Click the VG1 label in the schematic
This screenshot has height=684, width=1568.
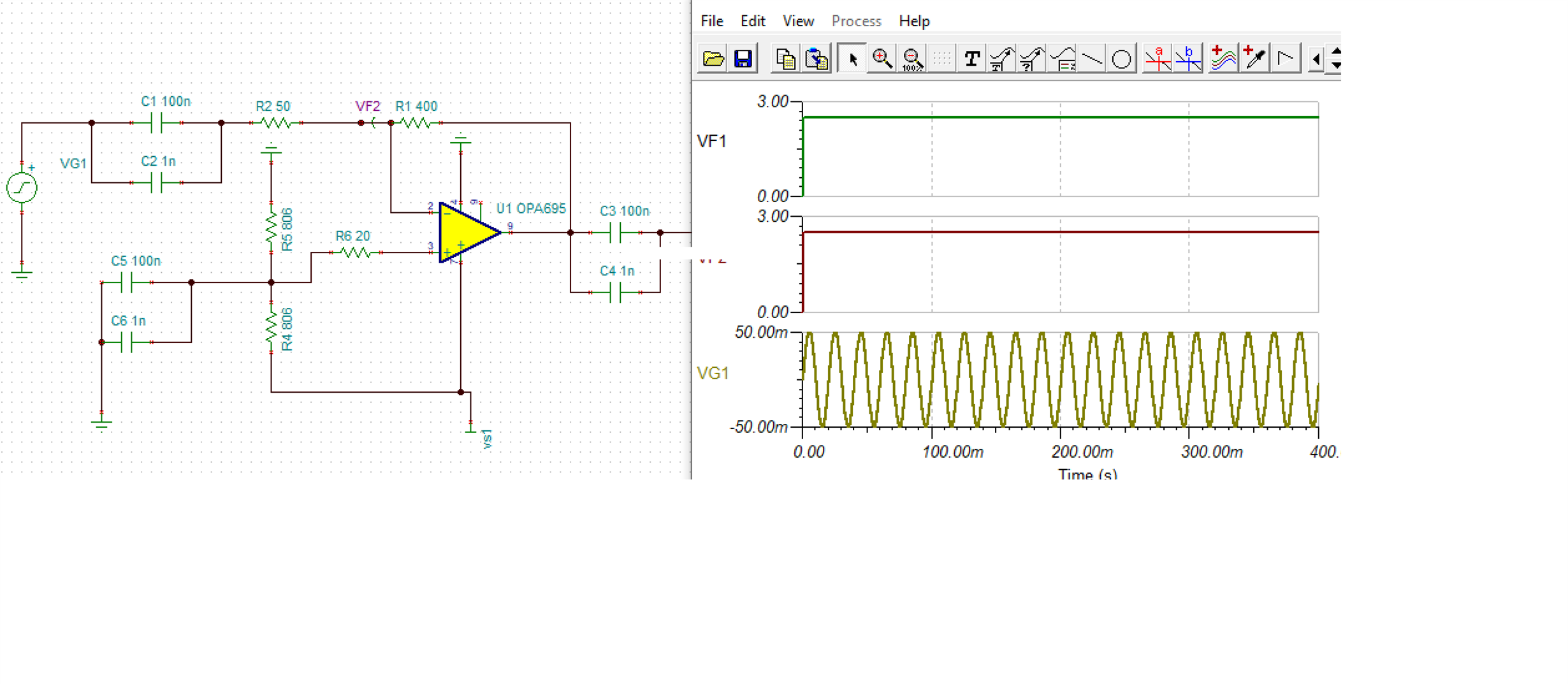click(x=73, y=164)
